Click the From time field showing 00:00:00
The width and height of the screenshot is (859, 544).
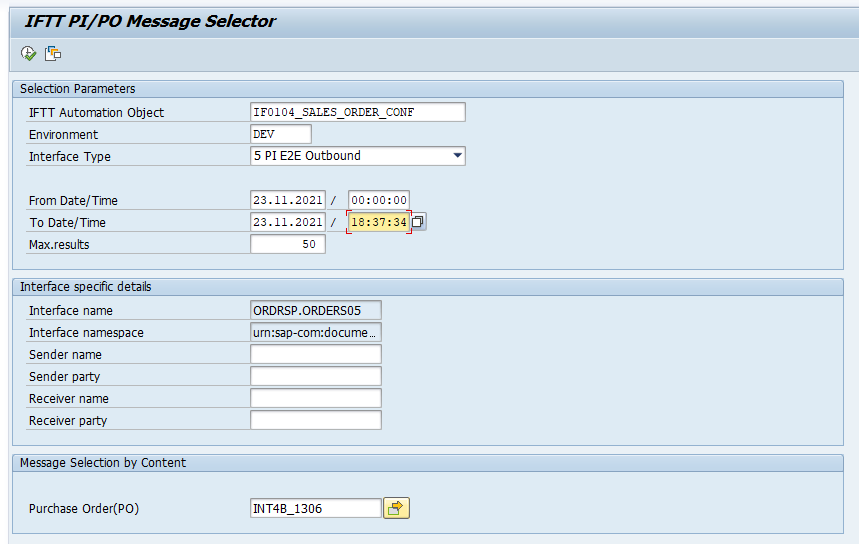pos(378,200)
